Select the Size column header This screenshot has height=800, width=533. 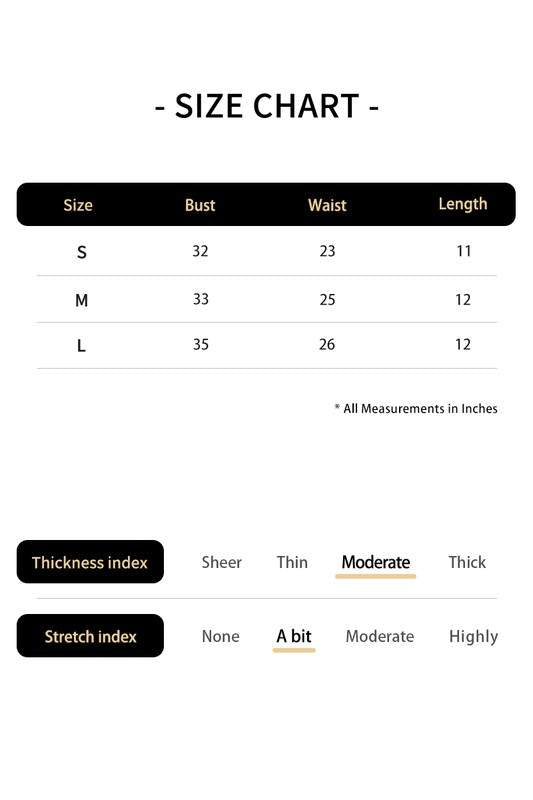(x=78, y=205)
